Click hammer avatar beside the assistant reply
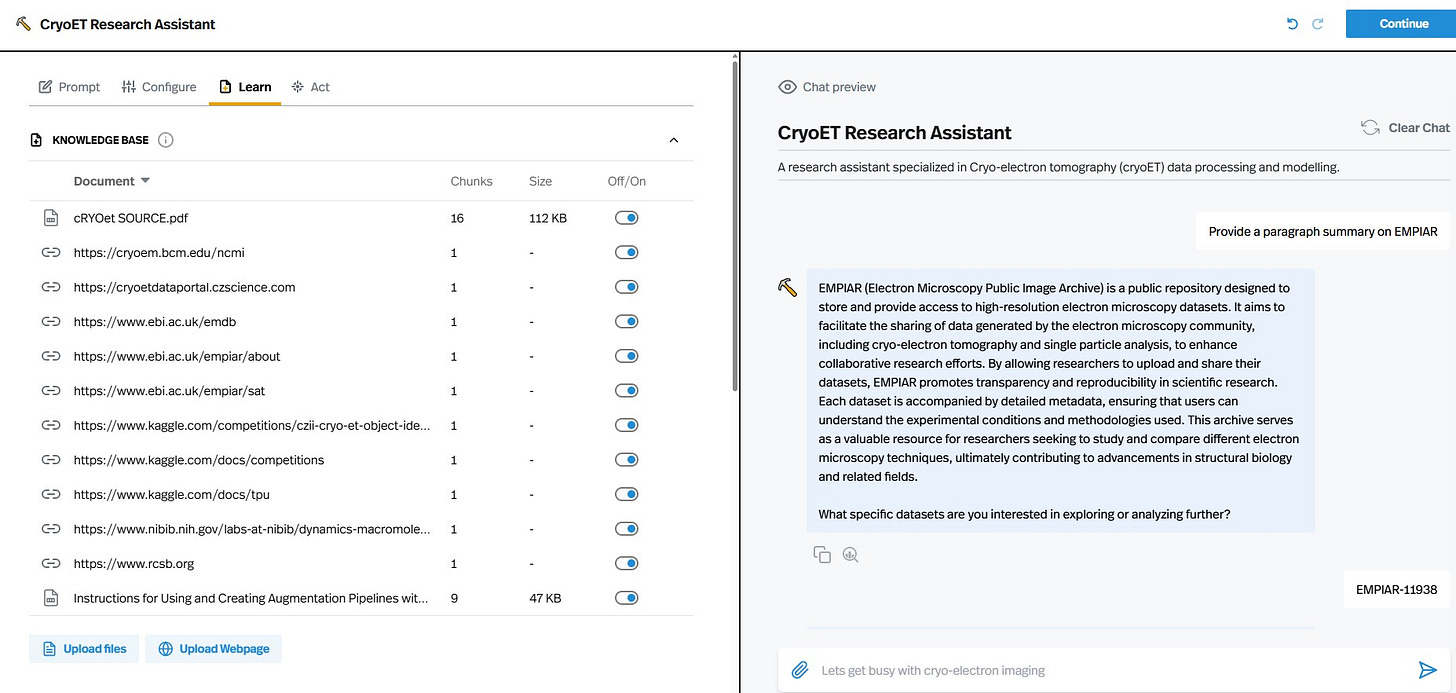Image resolution: width=1456 pixels, height=693 pixels. coord(788,287)
